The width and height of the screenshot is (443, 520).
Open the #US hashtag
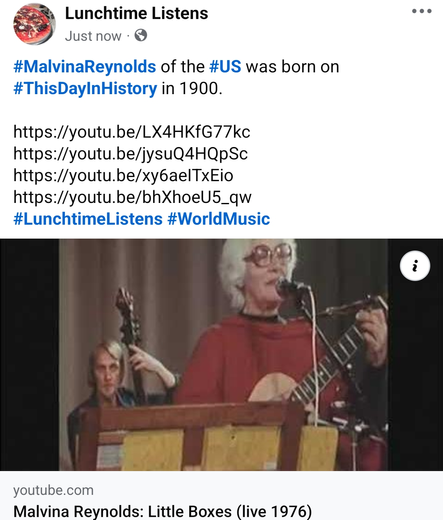[x=225, y=66]
